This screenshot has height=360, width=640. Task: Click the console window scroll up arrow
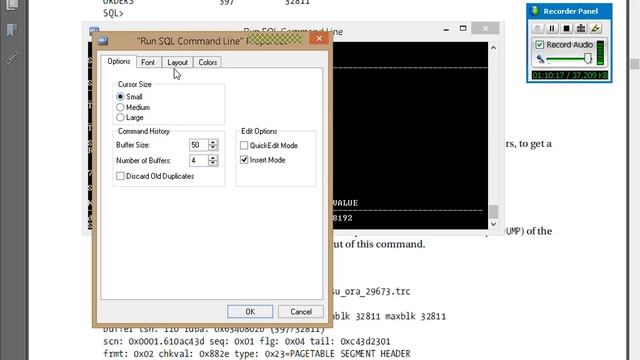pos(493,48)
